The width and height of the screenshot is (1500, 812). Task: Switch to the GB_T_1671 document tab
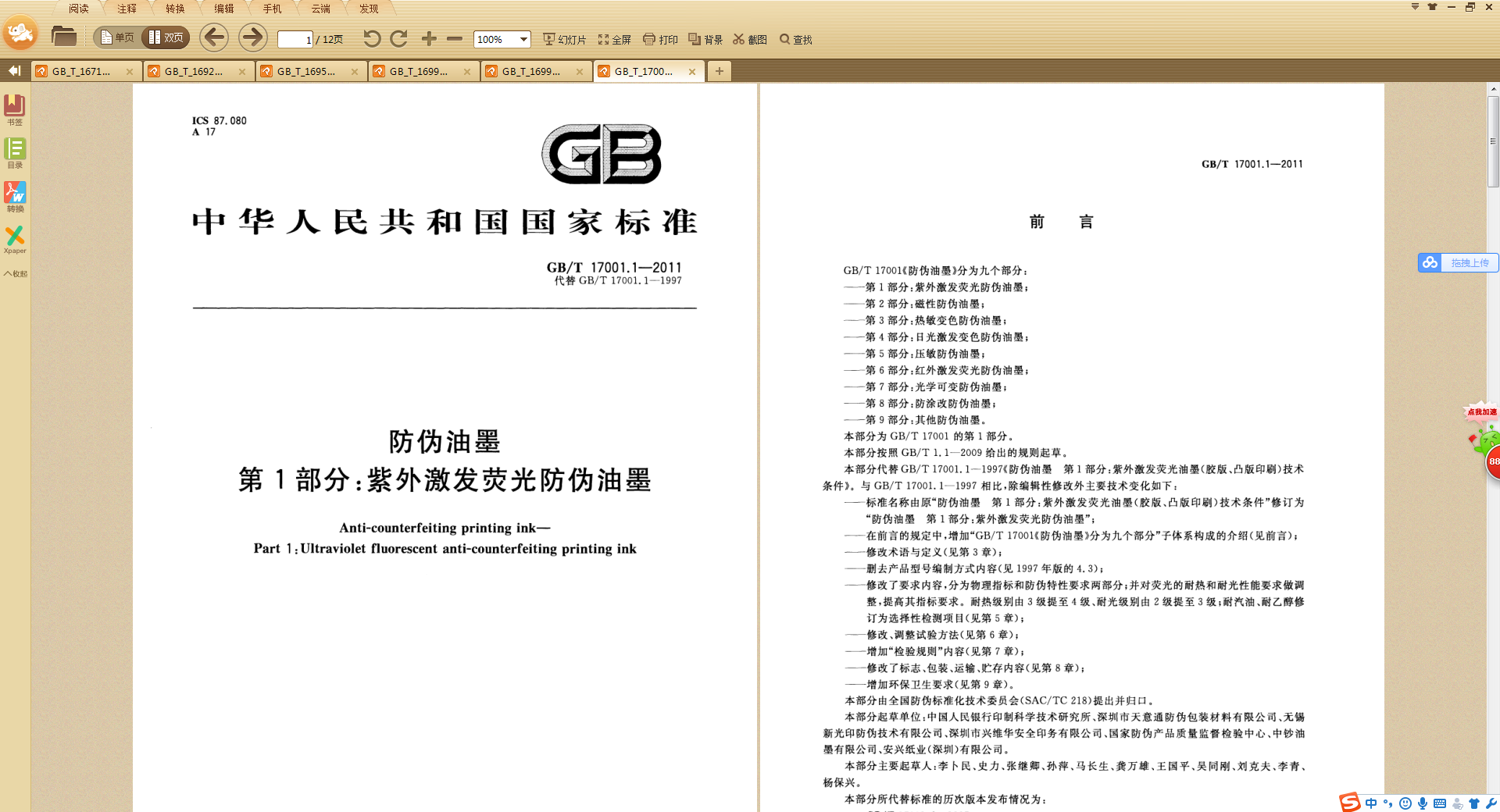tap(81, 72)
